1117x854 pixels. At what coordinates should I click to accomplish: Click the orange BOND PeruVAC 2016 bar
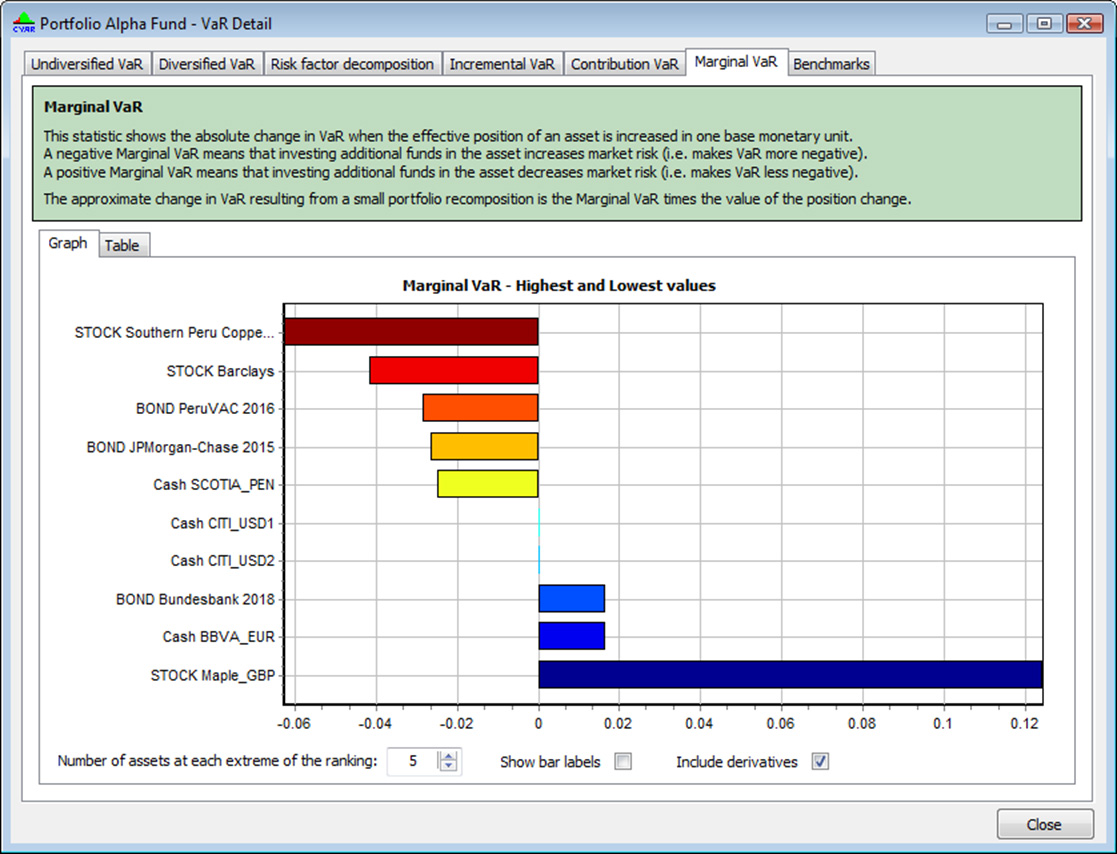pos(480,408)
